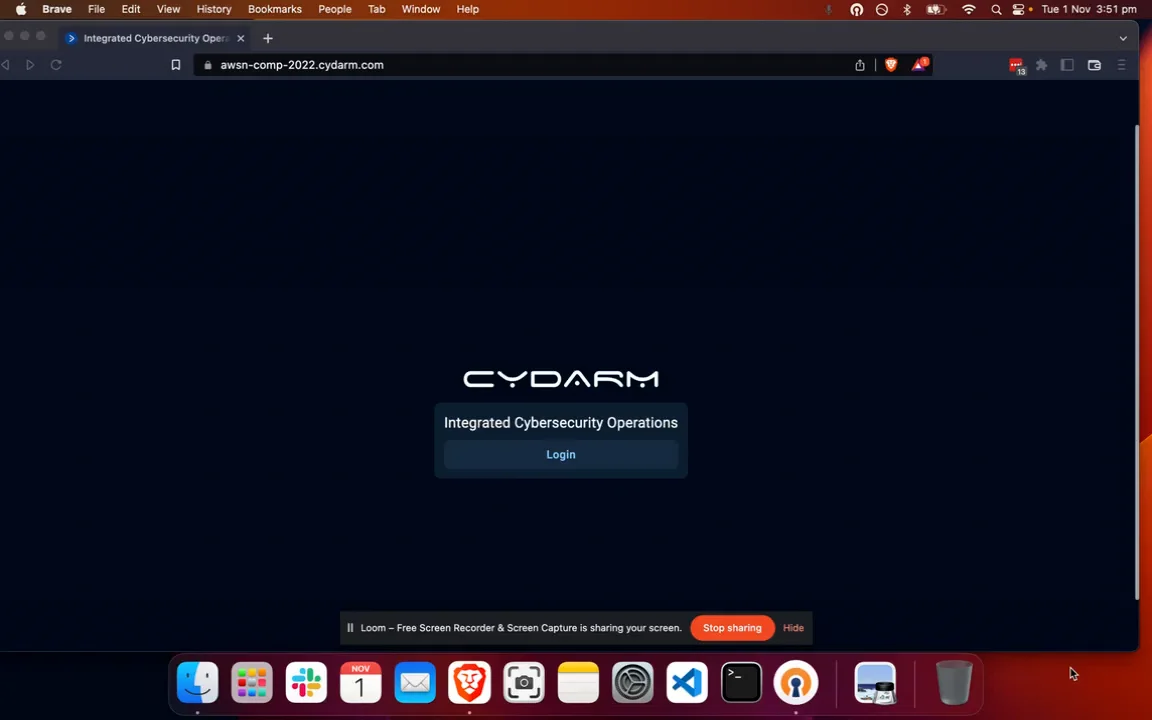Open the Brave application menu

pos(57,10)
